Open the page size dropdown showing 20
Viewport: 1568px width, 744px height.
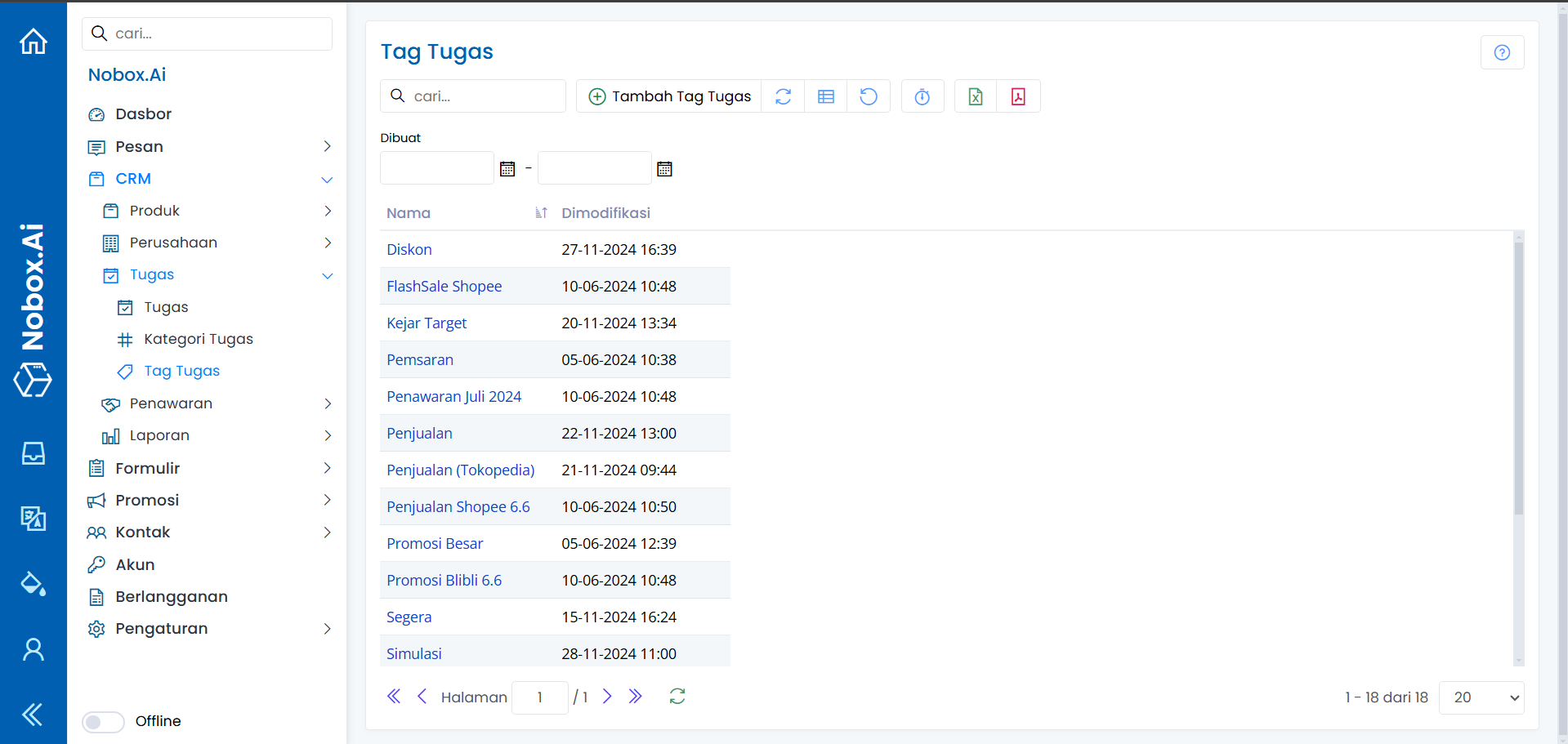(x=1481, y=697)
